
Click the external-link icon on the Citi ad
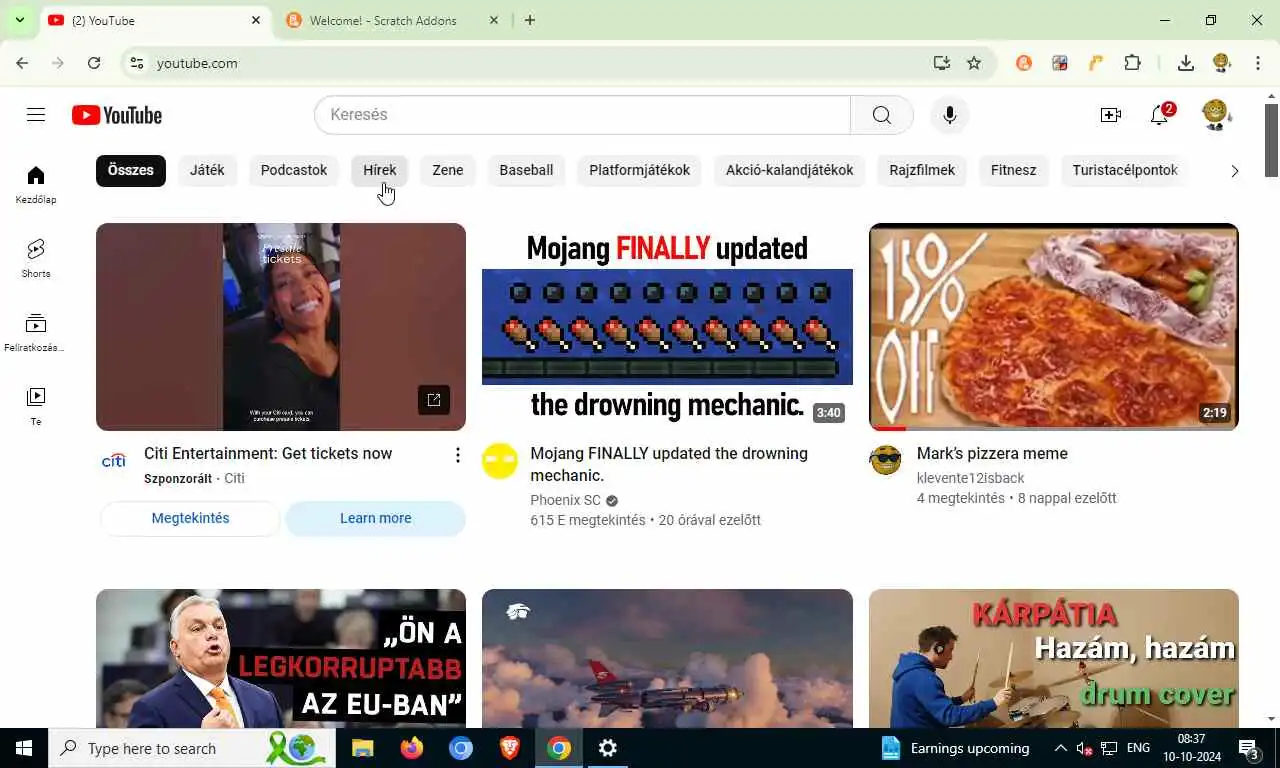pyautogui.click(x=434, y=400)
